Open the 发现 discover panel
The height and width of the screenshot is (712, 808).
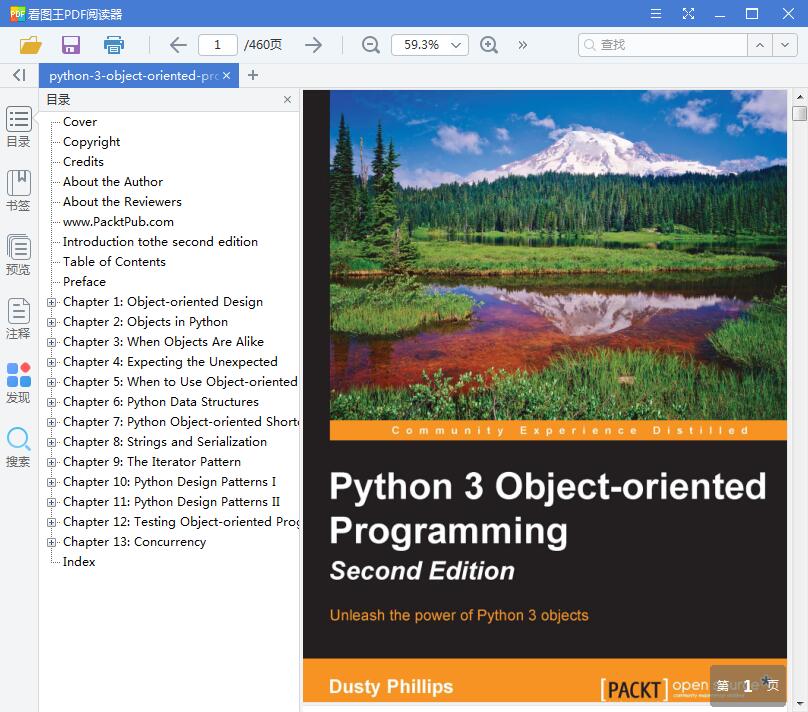coord(19,383)
